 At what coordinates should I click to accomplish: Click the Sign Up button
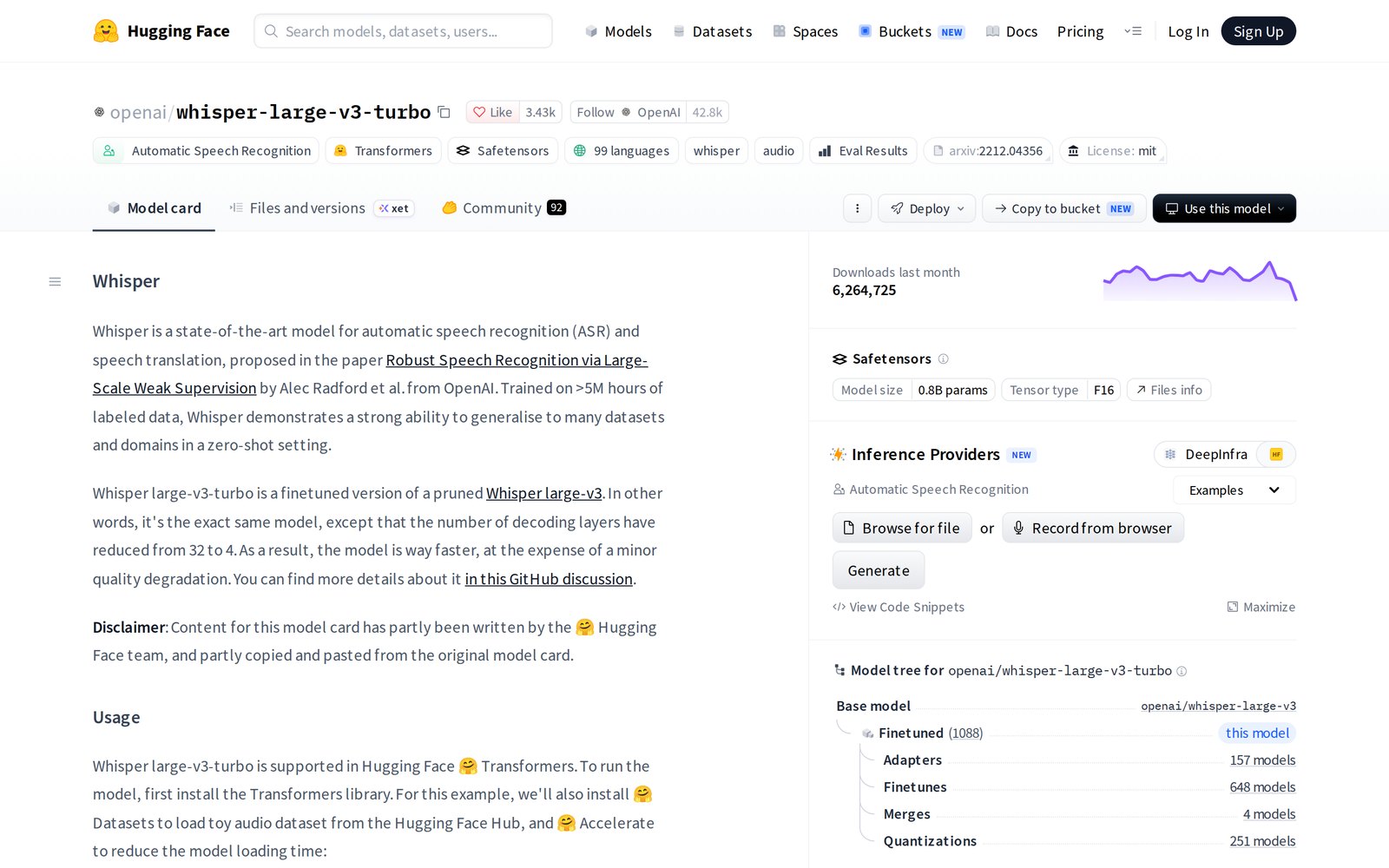click(1258, 31)
